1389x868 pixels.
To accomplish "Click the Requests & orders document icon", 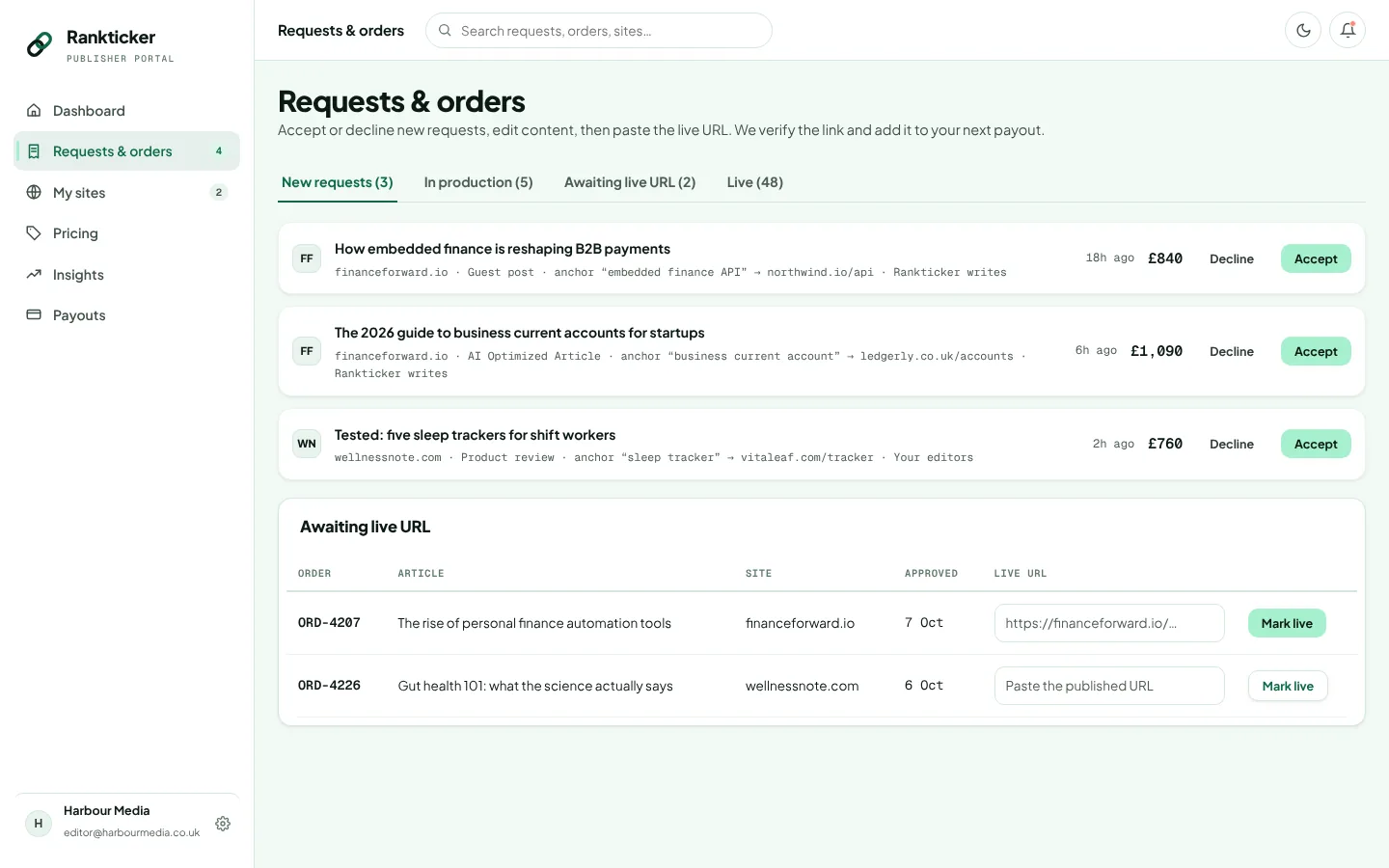I will (x=34, y=151).
